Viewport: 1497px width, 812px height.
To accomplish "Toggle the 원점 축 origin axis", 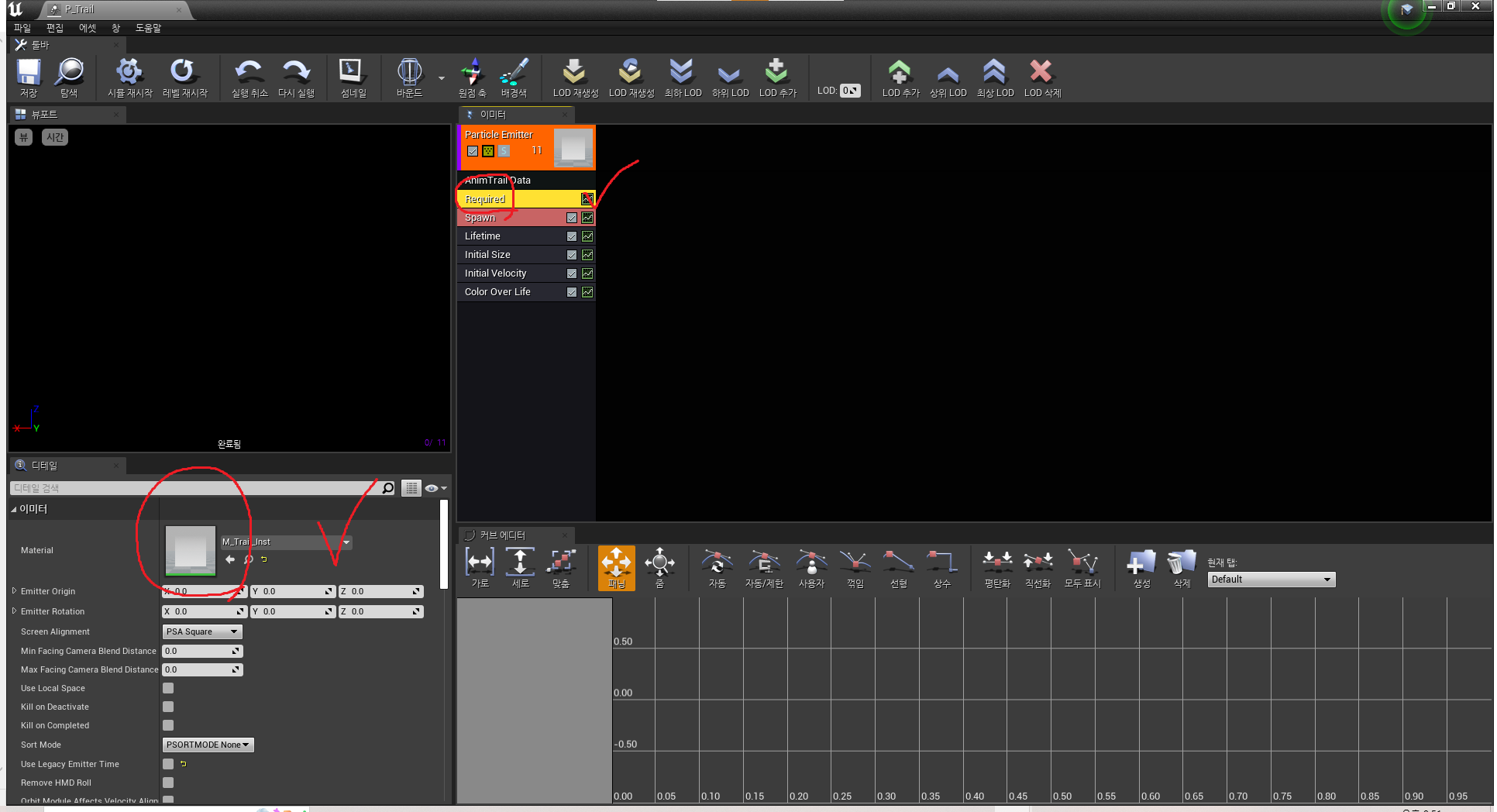I will tap(472, 78).
